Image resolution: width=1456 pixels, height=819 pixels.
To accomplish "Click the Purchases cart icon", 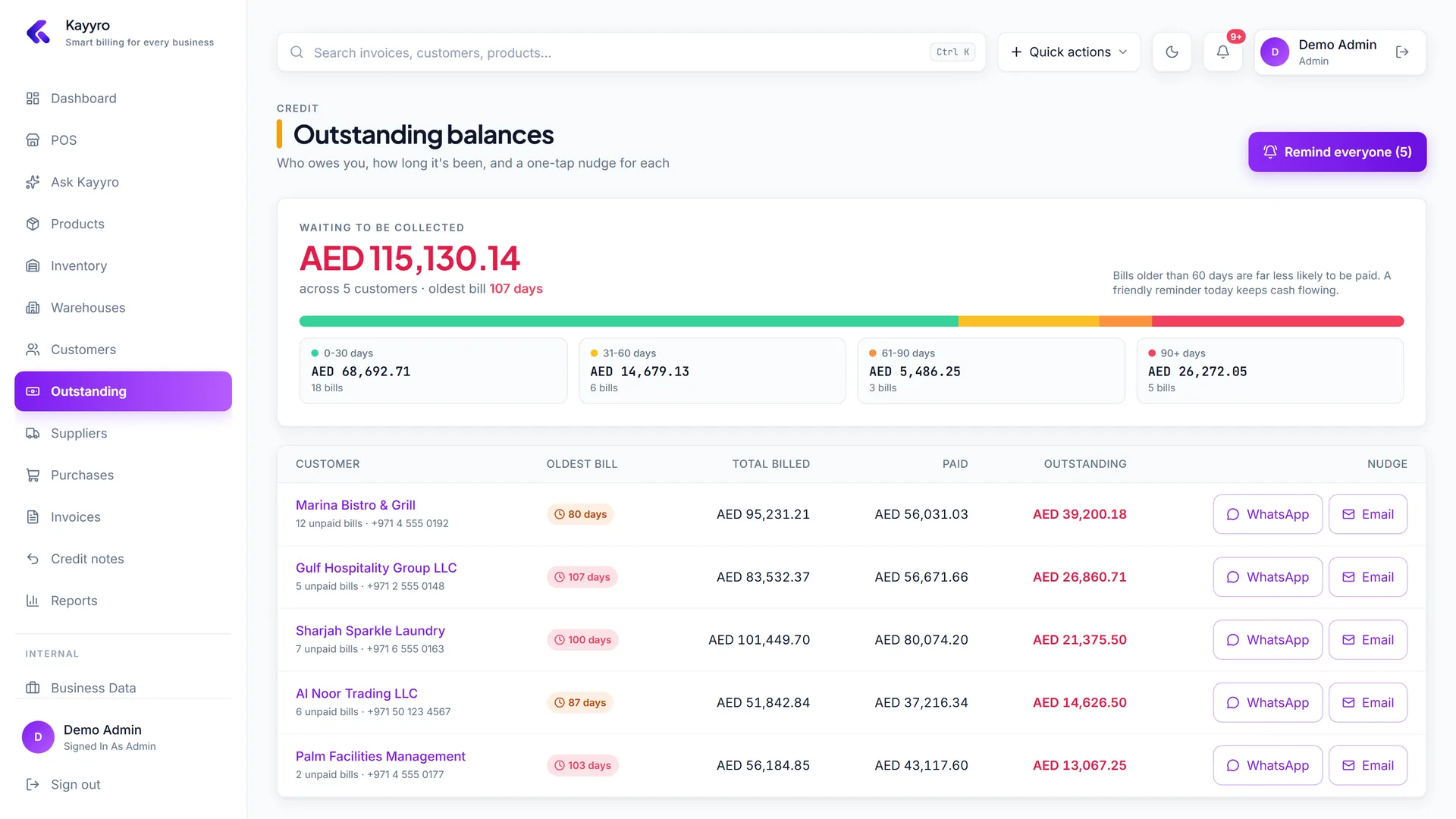I will (x=33, y=475).
